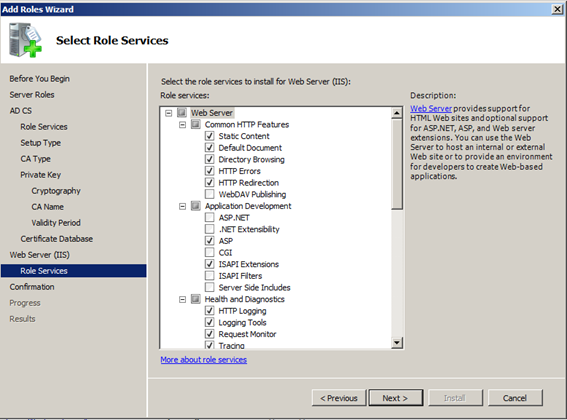
Task: Open the More about role services link
Action: (204, 360)
